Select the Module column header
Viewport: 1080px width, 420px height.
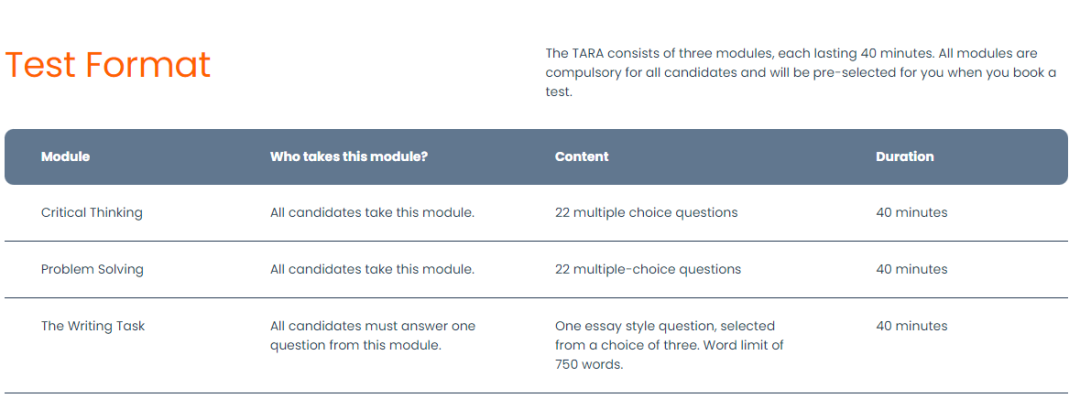point(65,157)
